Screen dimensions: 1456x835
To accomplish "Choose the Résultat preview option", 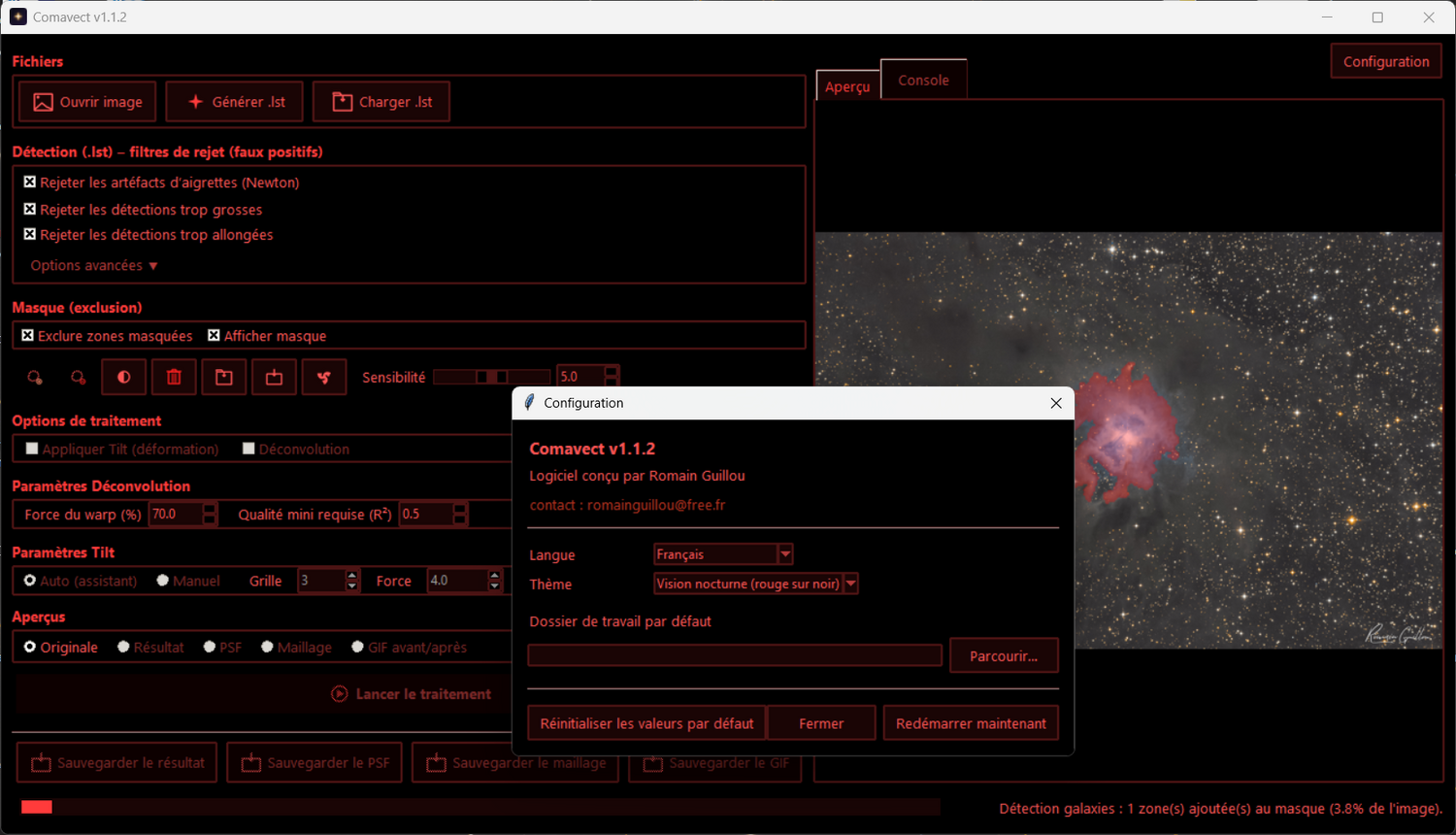I will coord(123,647).
